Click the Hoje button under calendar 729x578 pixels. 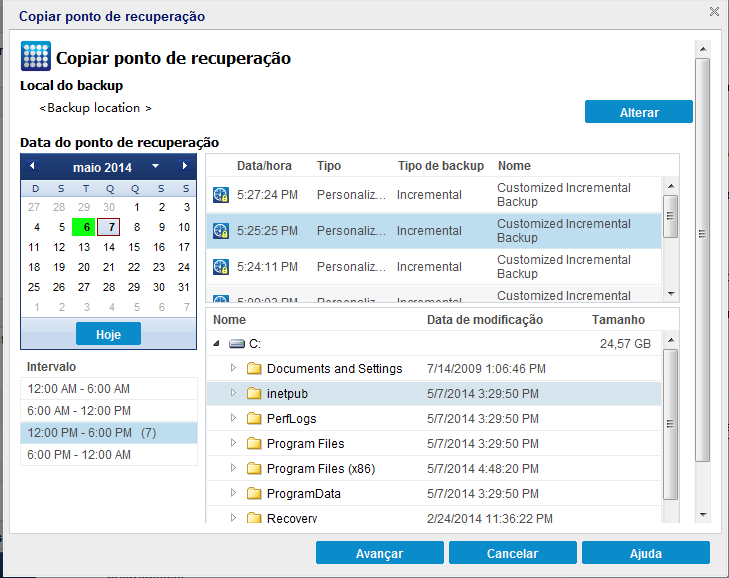click(x=108, y=334)
